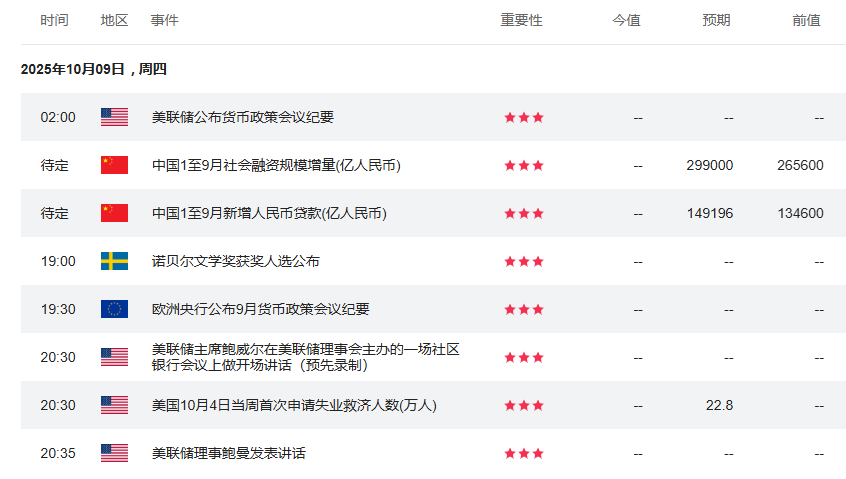Click the forecast value 299000
Image resolution: width=846 pixels, height=479 pixels.
click(710, 165)
